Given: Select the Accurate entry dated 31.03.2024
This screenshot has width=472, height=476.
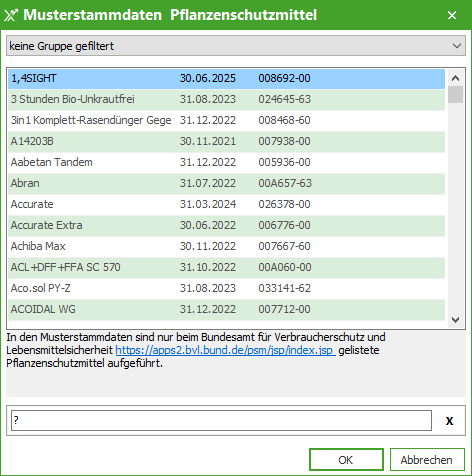Looking at the screenshot, I should click(226, 204).
